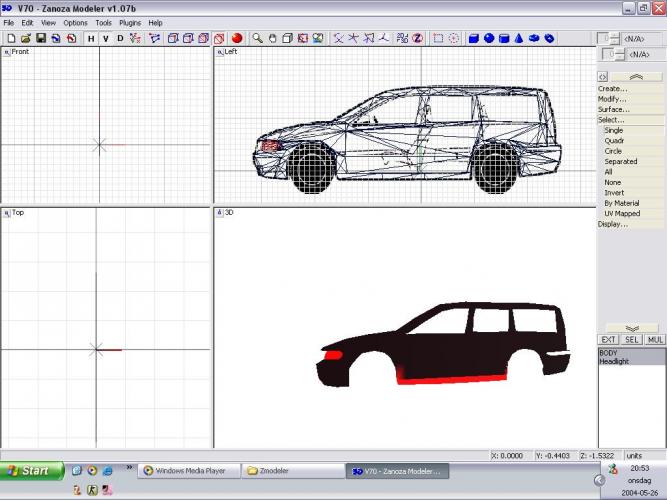
Task: Select the zoom magnifier tool
Action: click(257, 38)
